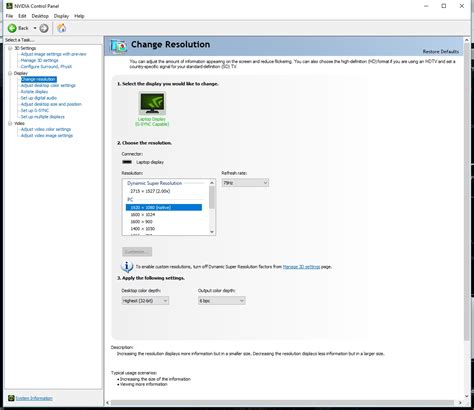Screen dimensions: 474x410
Task: Open Adjust video image settings
Action: coord(47,136)
